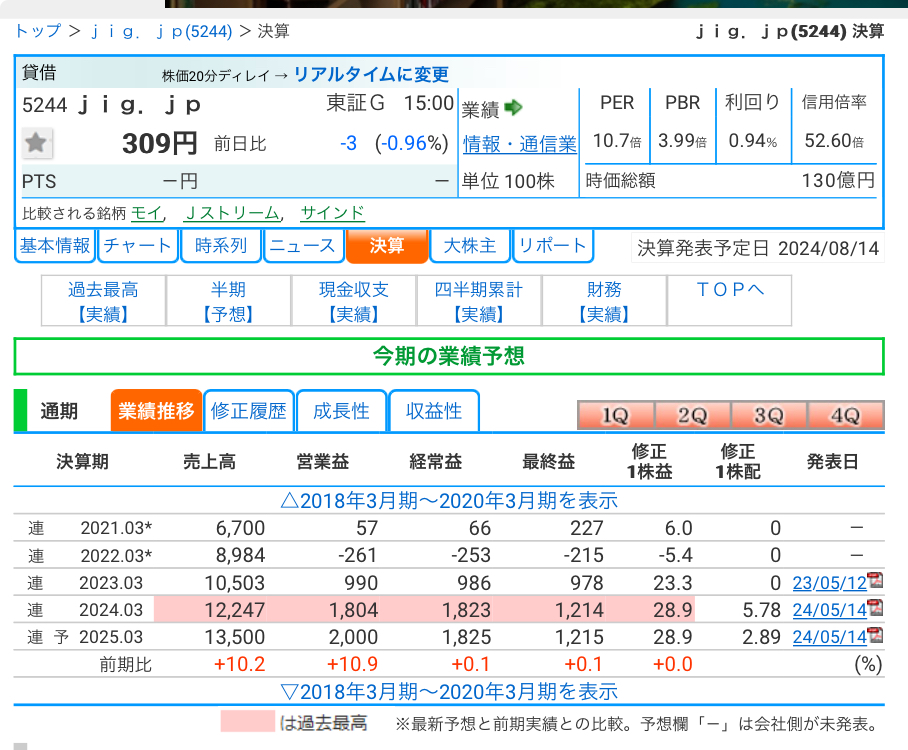Click stock price 309円
The height and width of the screenshot is (750, 908).
point(160,143)
